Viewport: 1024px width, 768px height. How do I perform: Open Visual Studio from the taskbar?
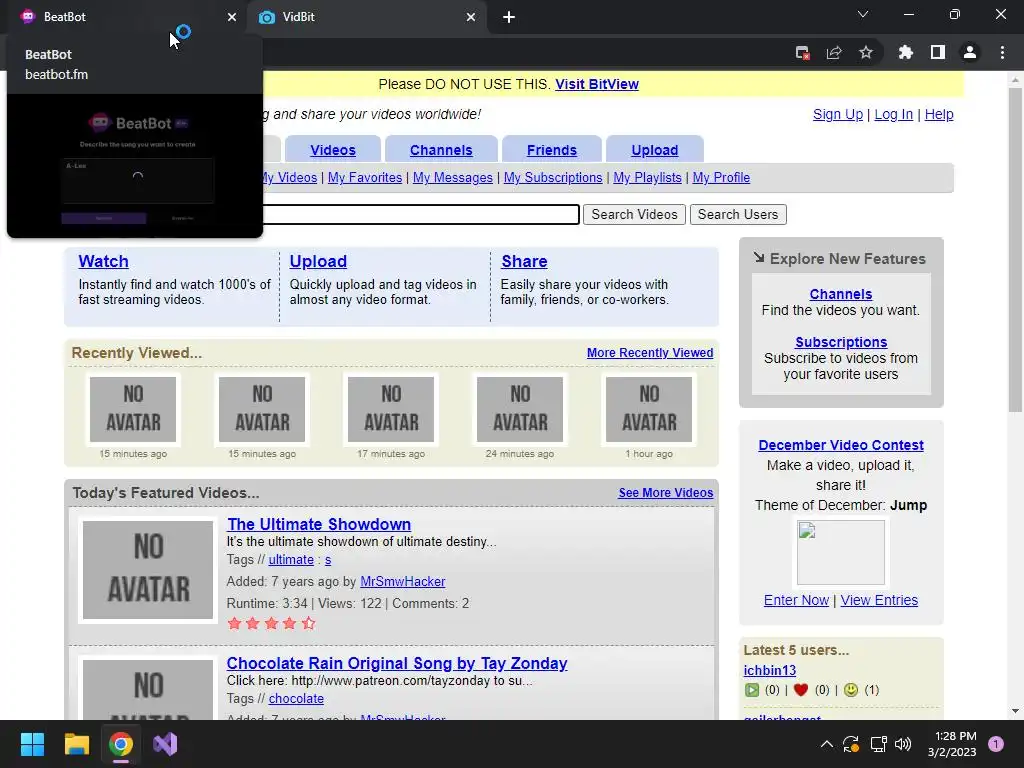[165, 744]
